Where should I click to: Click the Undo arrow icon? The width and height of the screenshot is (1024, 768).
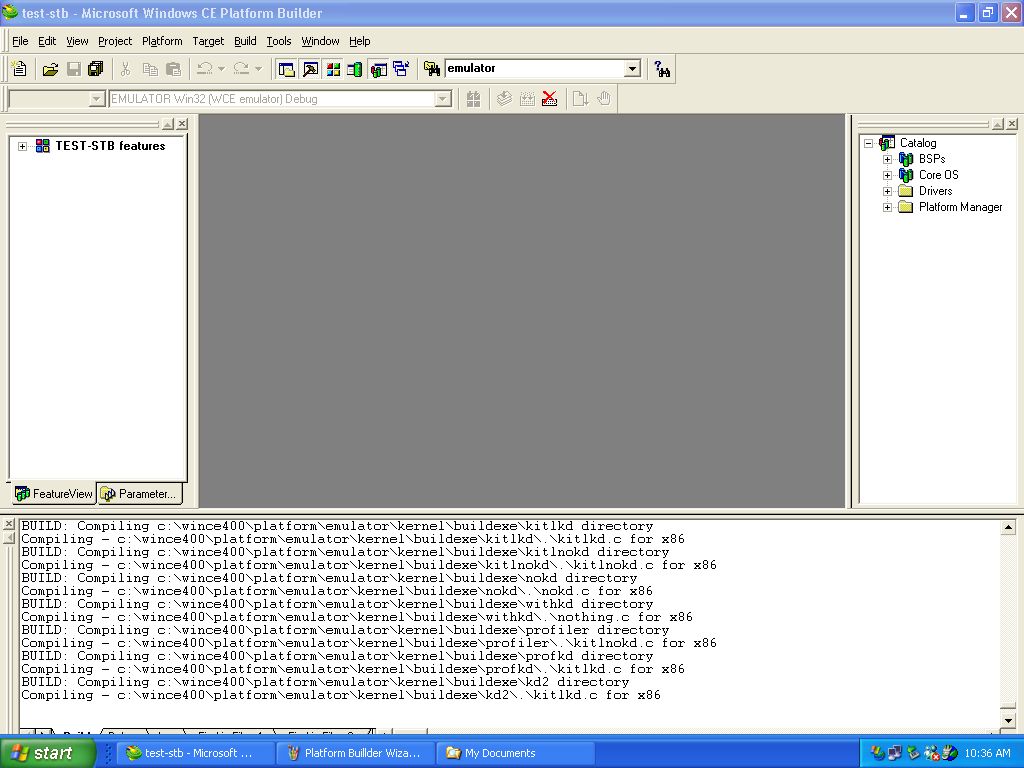(x=204, y=69)
